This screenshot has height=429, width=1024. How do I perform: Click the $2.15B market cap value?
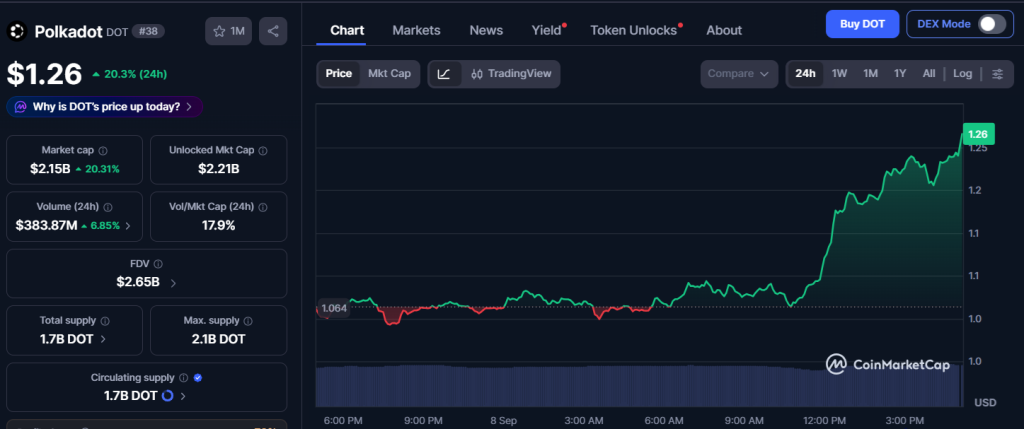(x=50, y=169)
